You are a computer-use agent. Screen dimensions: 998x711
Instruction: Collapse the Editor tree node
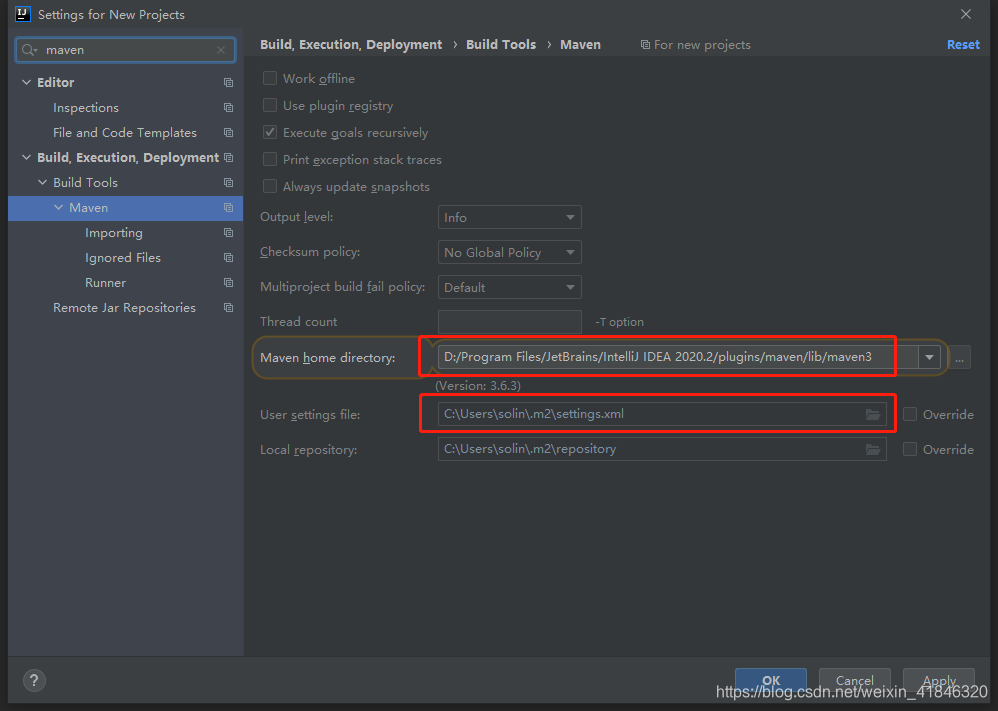coord(27,82)
